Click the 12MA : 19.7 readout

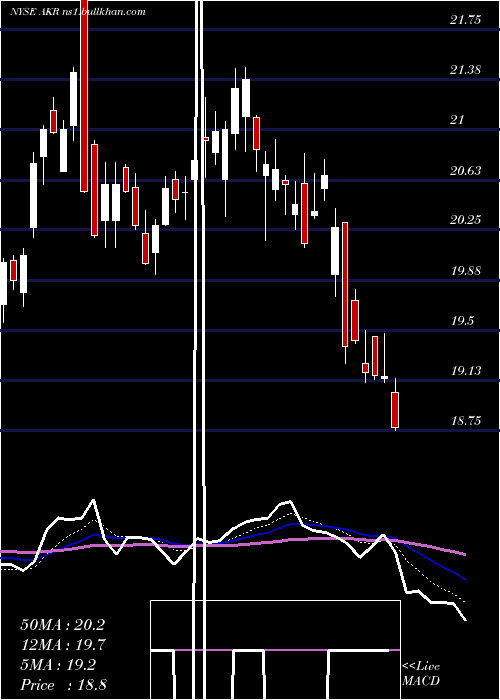coord(62,645)
